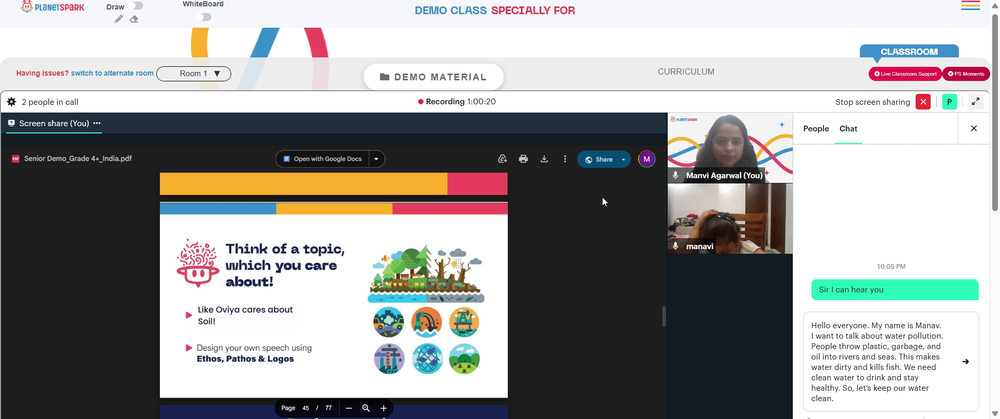Click the Demo Material button
The image size is (1000, 419).
[434, 77]
